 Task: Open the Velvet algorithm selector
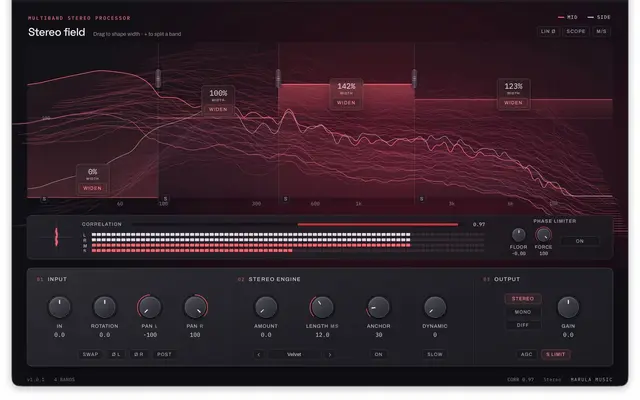click(x=294, y=354)
